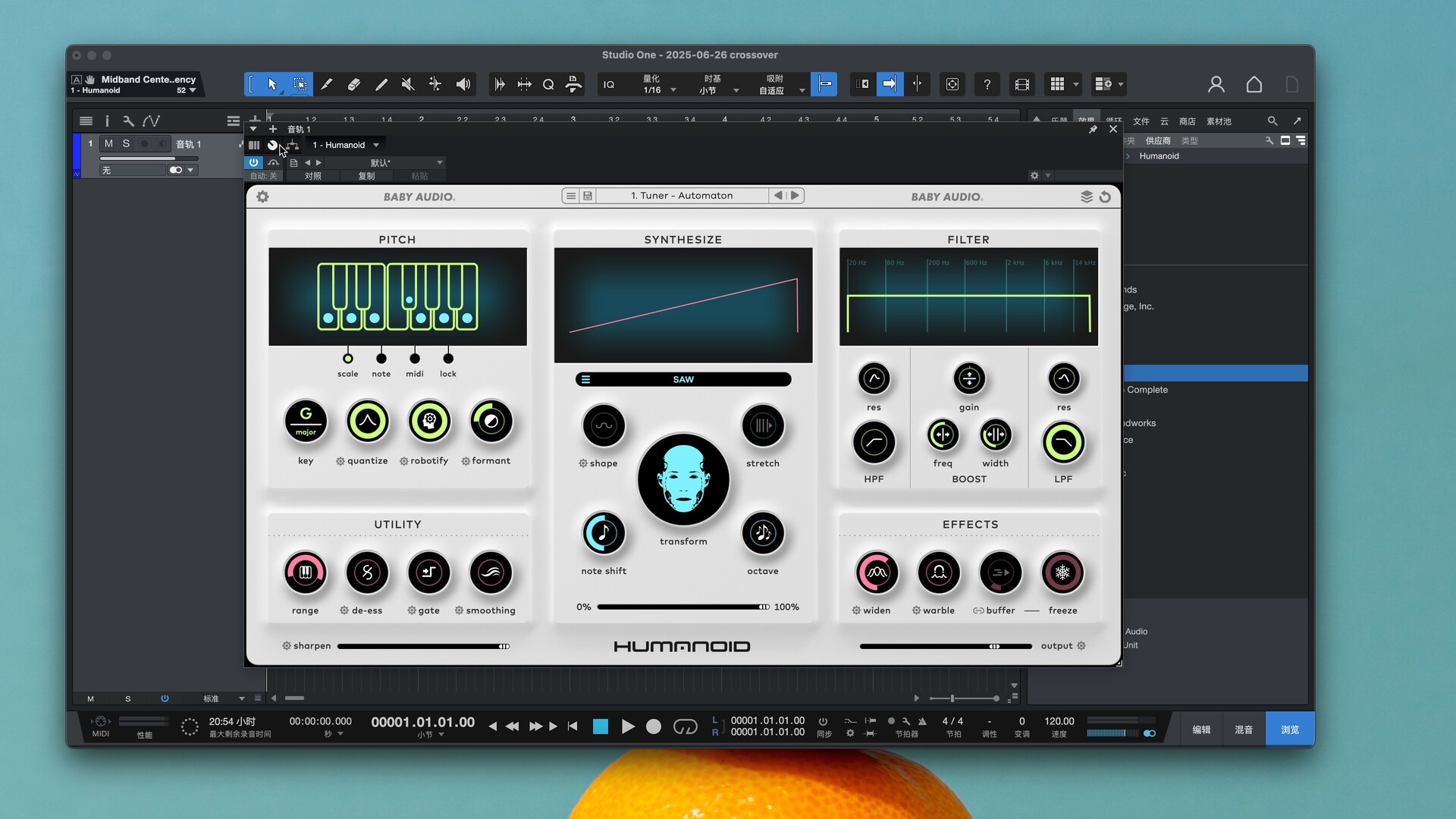Click the transport record button
Image resolution: width=1456 pixels, height=819 pixels.
pyautogui.click(x=654, y=726)
